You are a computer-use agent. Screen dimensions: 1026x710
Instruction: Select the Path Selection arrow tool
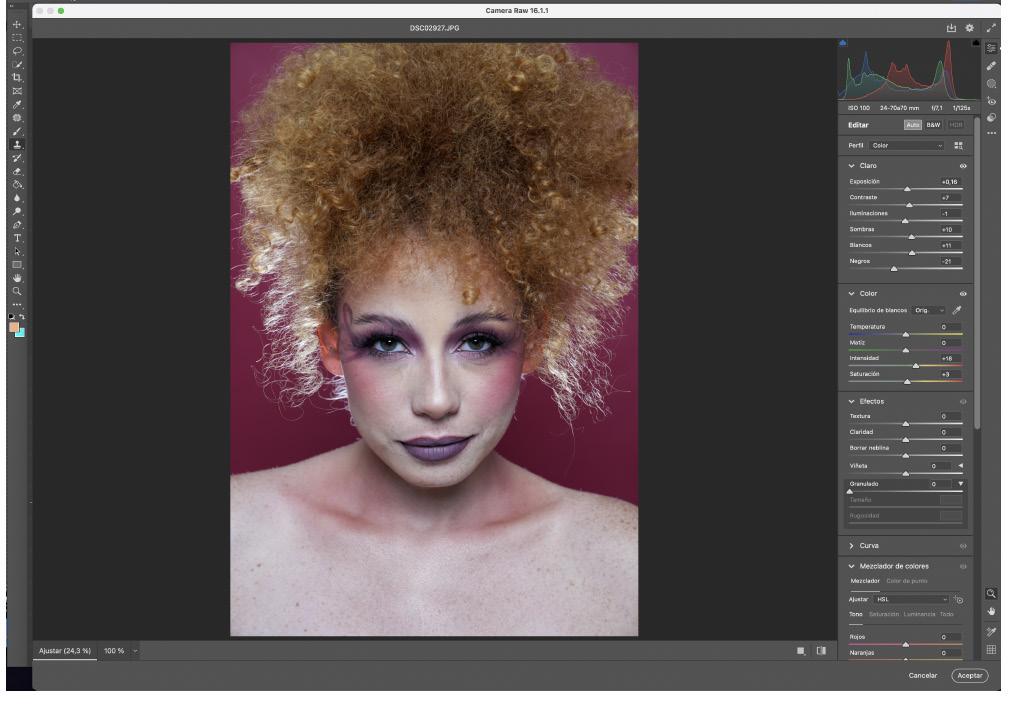(17, 252)
